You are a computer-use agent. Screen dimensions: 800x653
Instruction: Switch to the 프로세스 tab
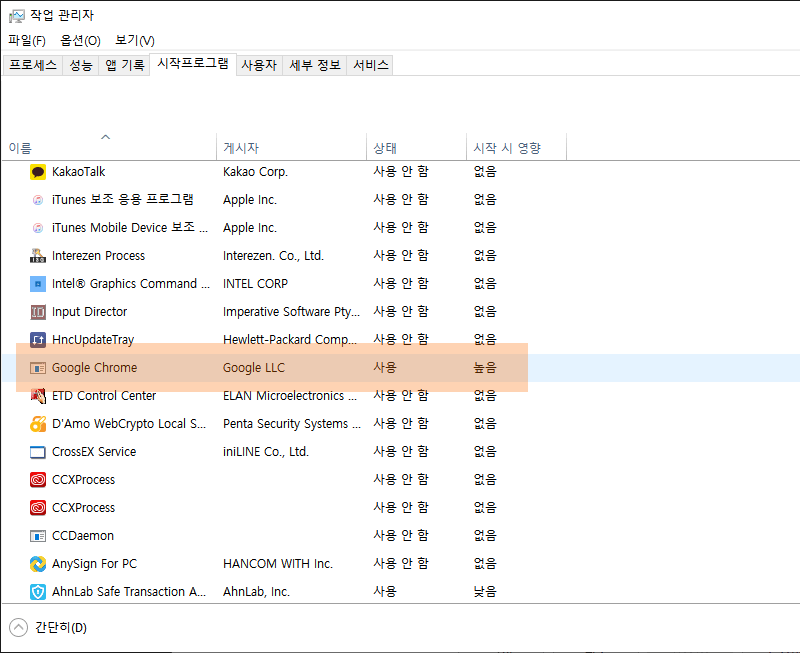click(33, 65)
